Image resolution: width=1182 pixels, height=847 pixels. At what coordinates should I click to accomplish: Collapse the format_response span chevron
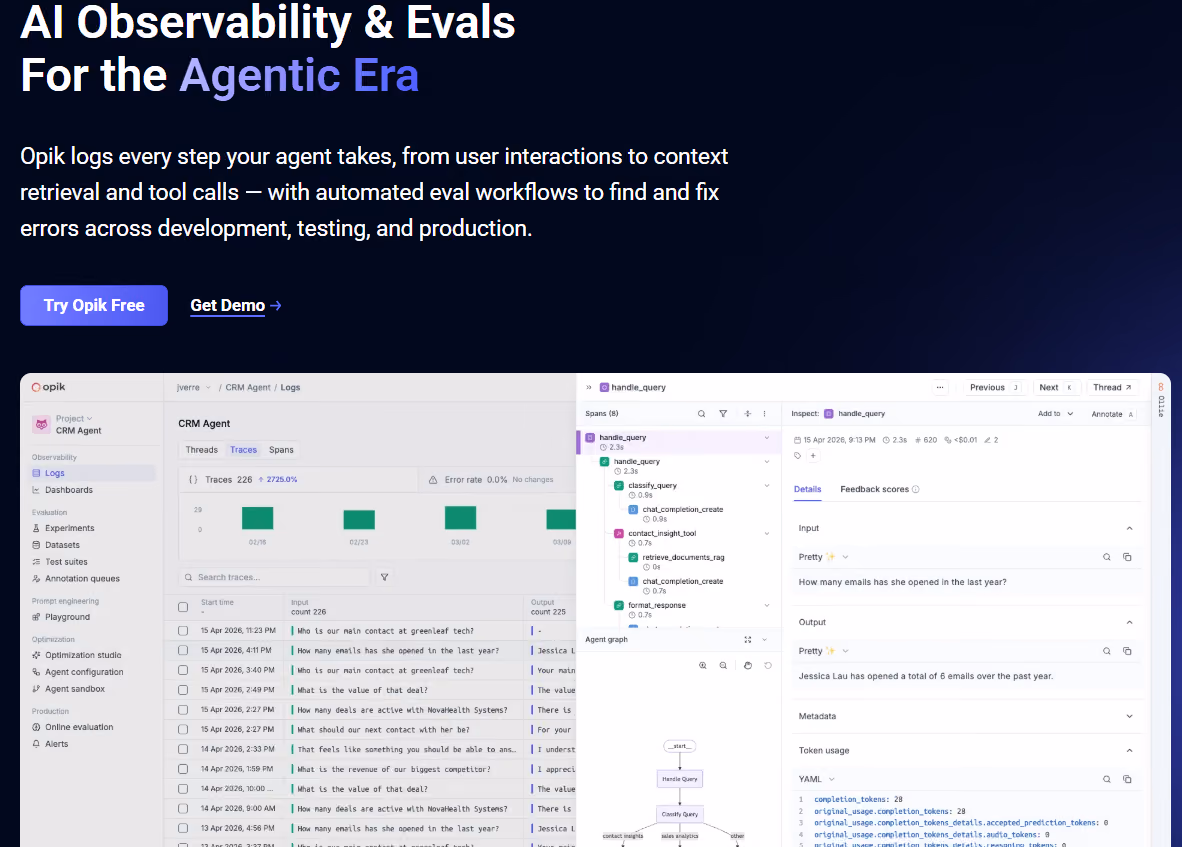click(767, 605)
